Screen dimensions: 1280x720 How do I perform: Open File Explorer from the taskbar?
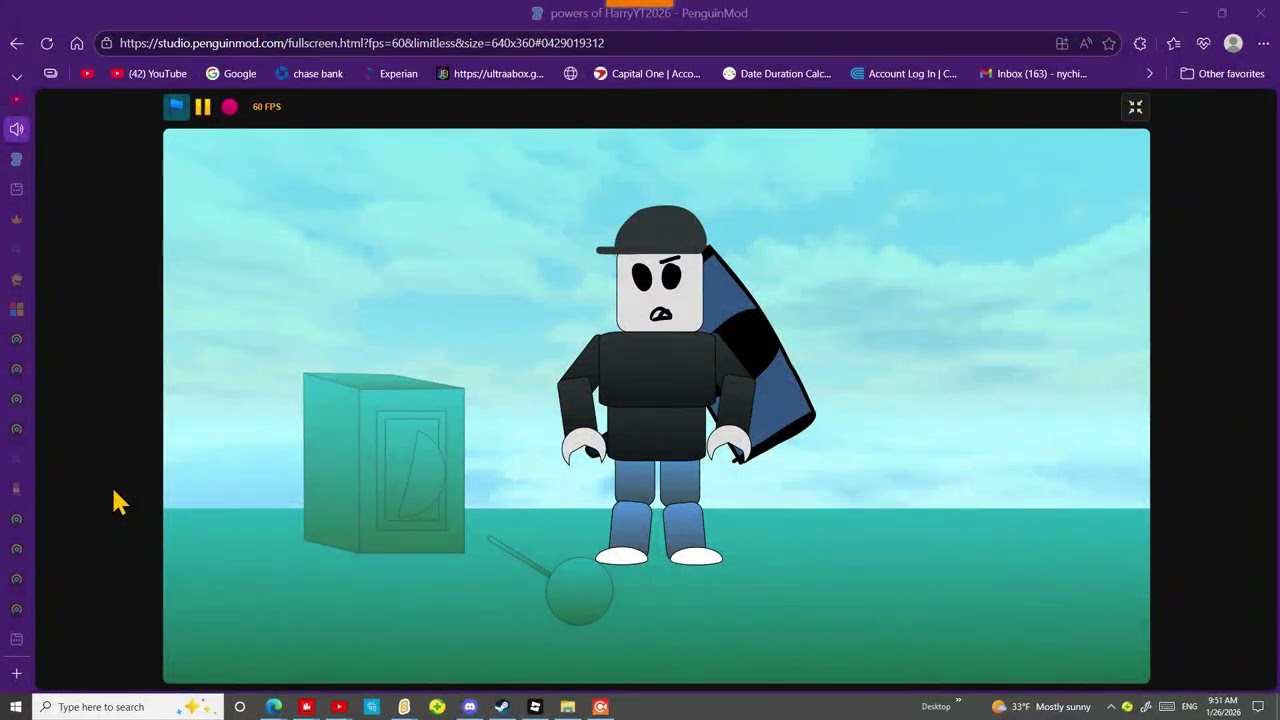[x=567, y=707]
